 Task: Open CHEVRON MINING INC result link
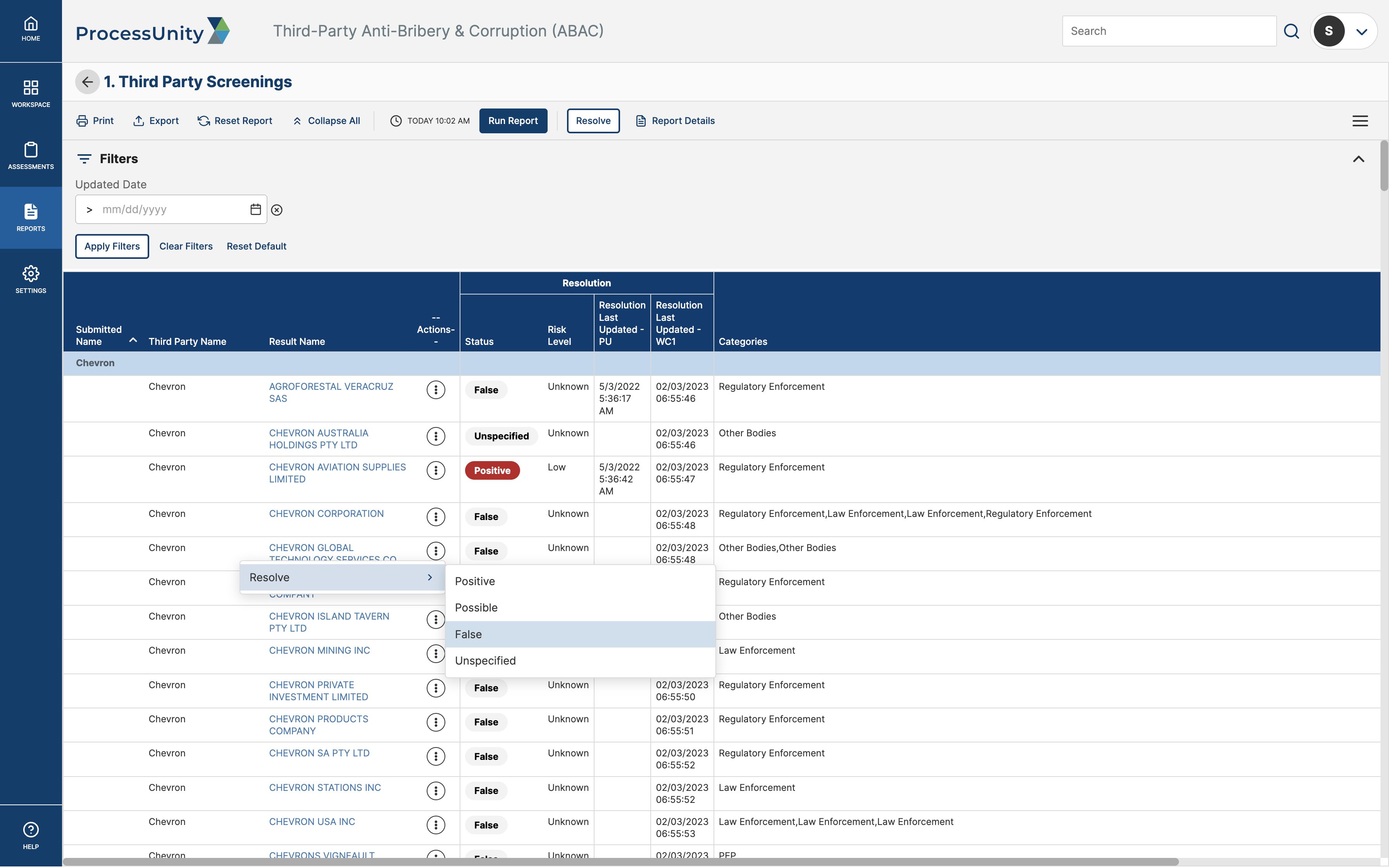tap(319, 651)
